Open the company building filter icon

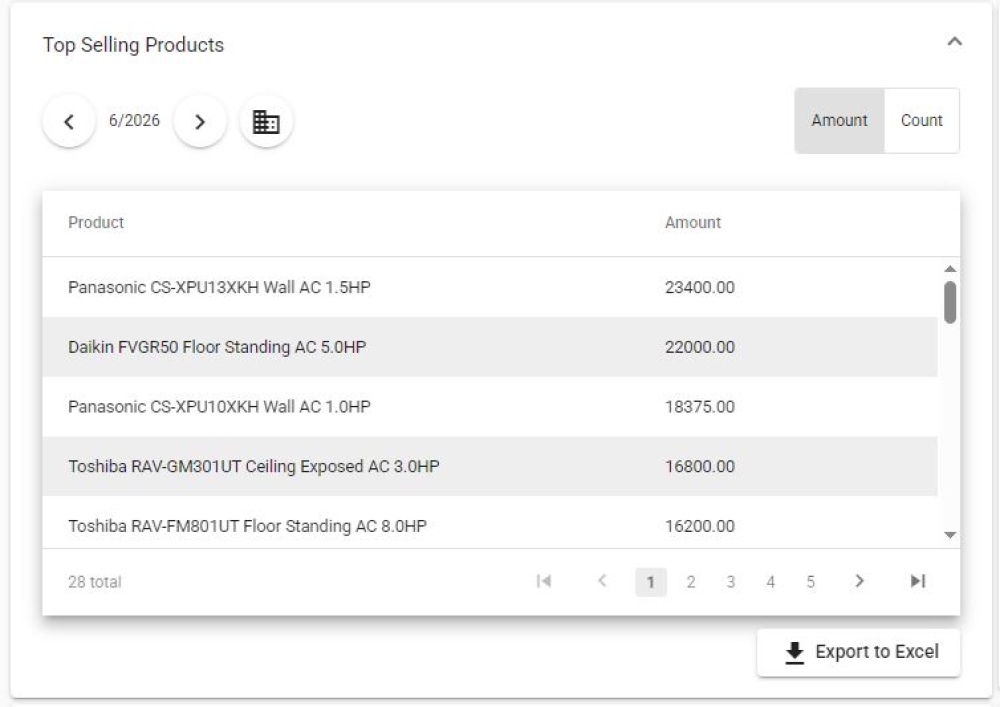click(266, 121)
